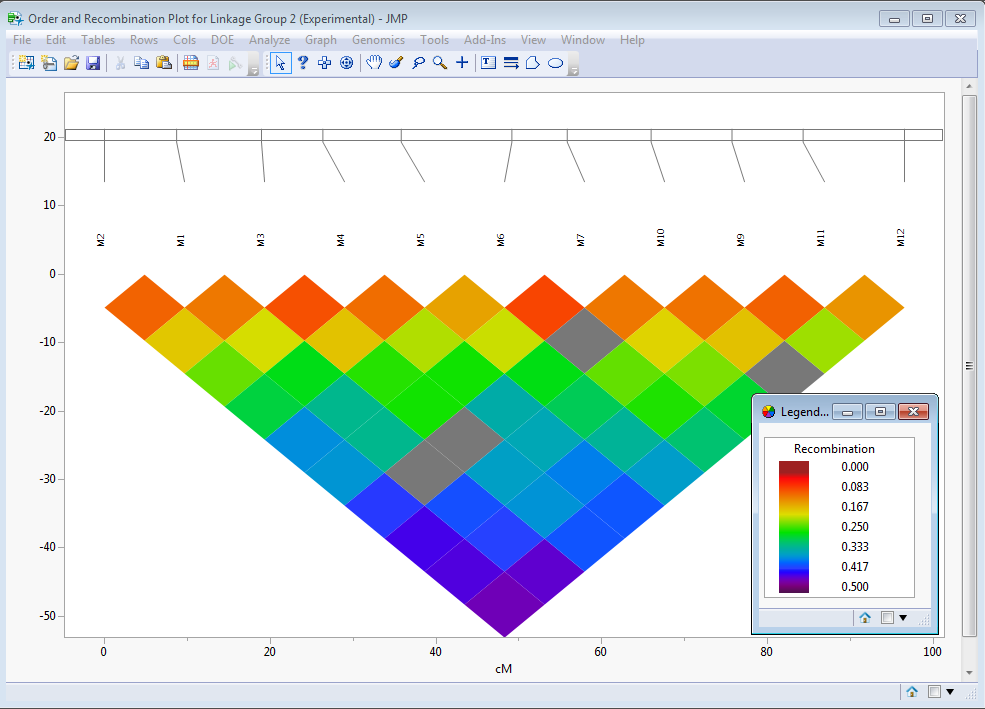Click legend value 0.250
985x709 pixels.
click(855, 526)
